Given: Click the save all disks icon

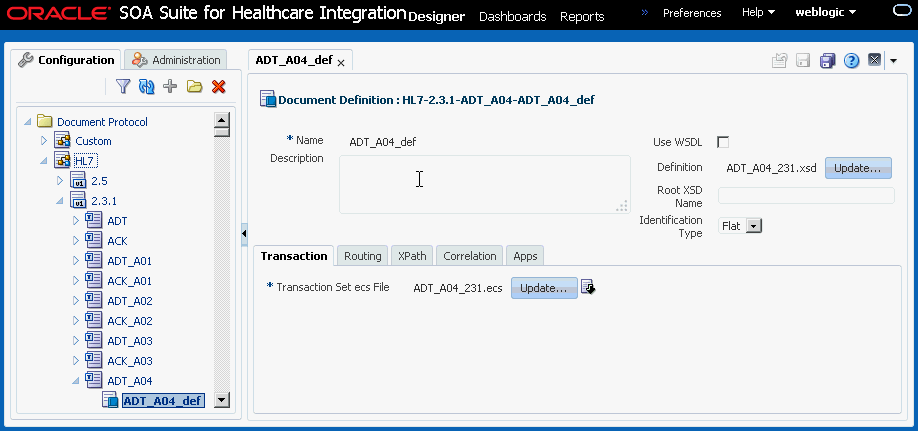Looking at the screenshot, I should coord(827,60).
